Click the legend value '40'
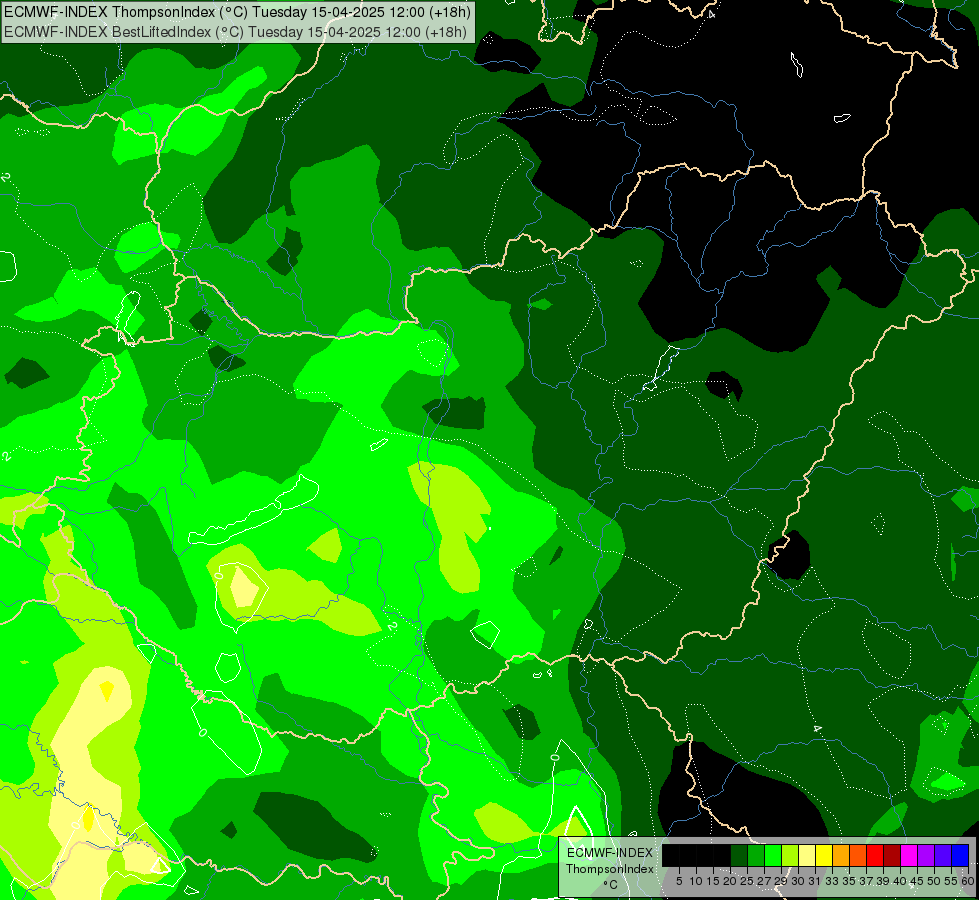Screen dimensions: 979x900 900,881
